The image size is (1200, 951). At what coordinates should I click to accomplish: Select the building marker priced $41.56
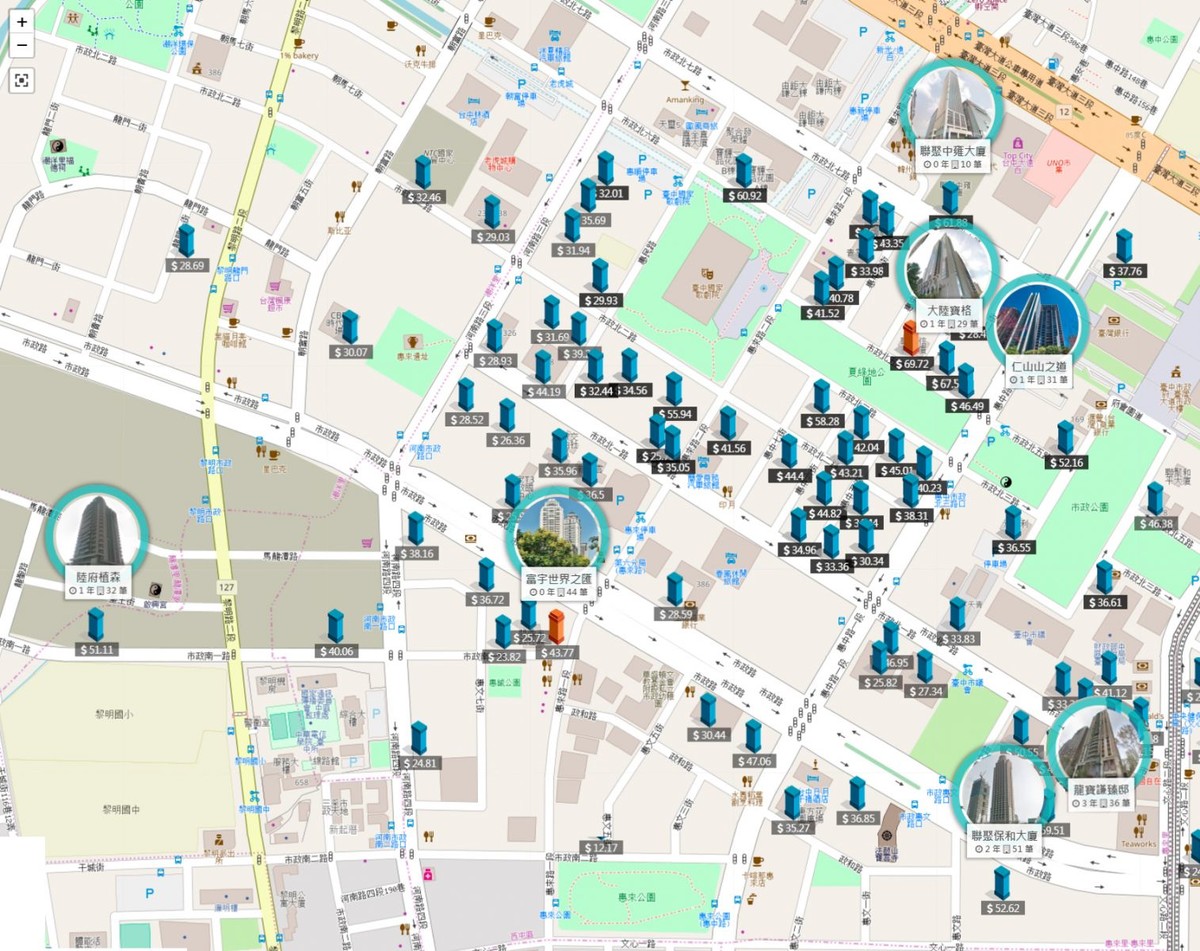(728, 431)
